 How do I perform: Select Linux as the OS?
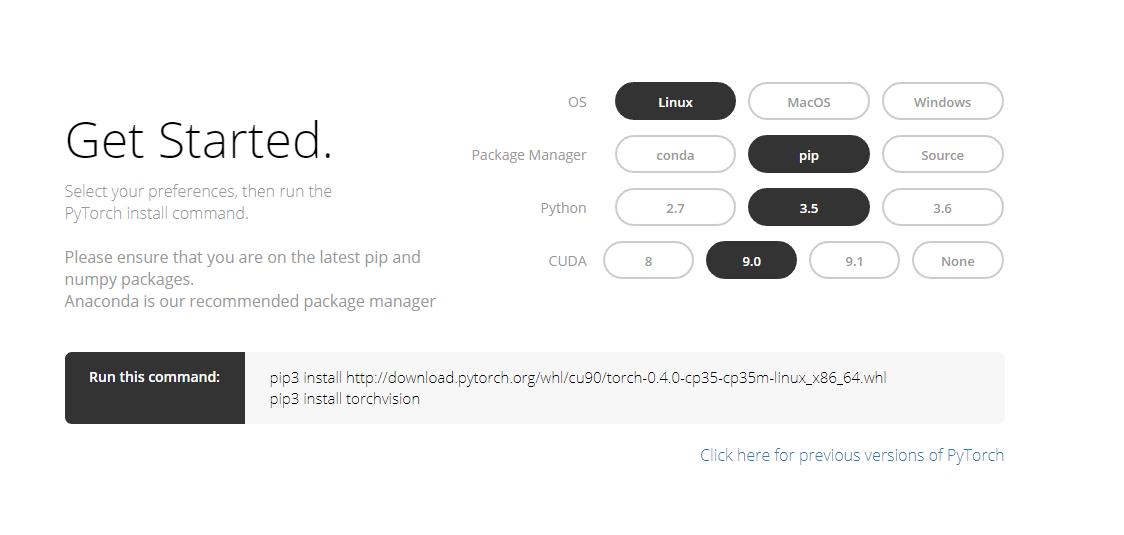point(675,101)
